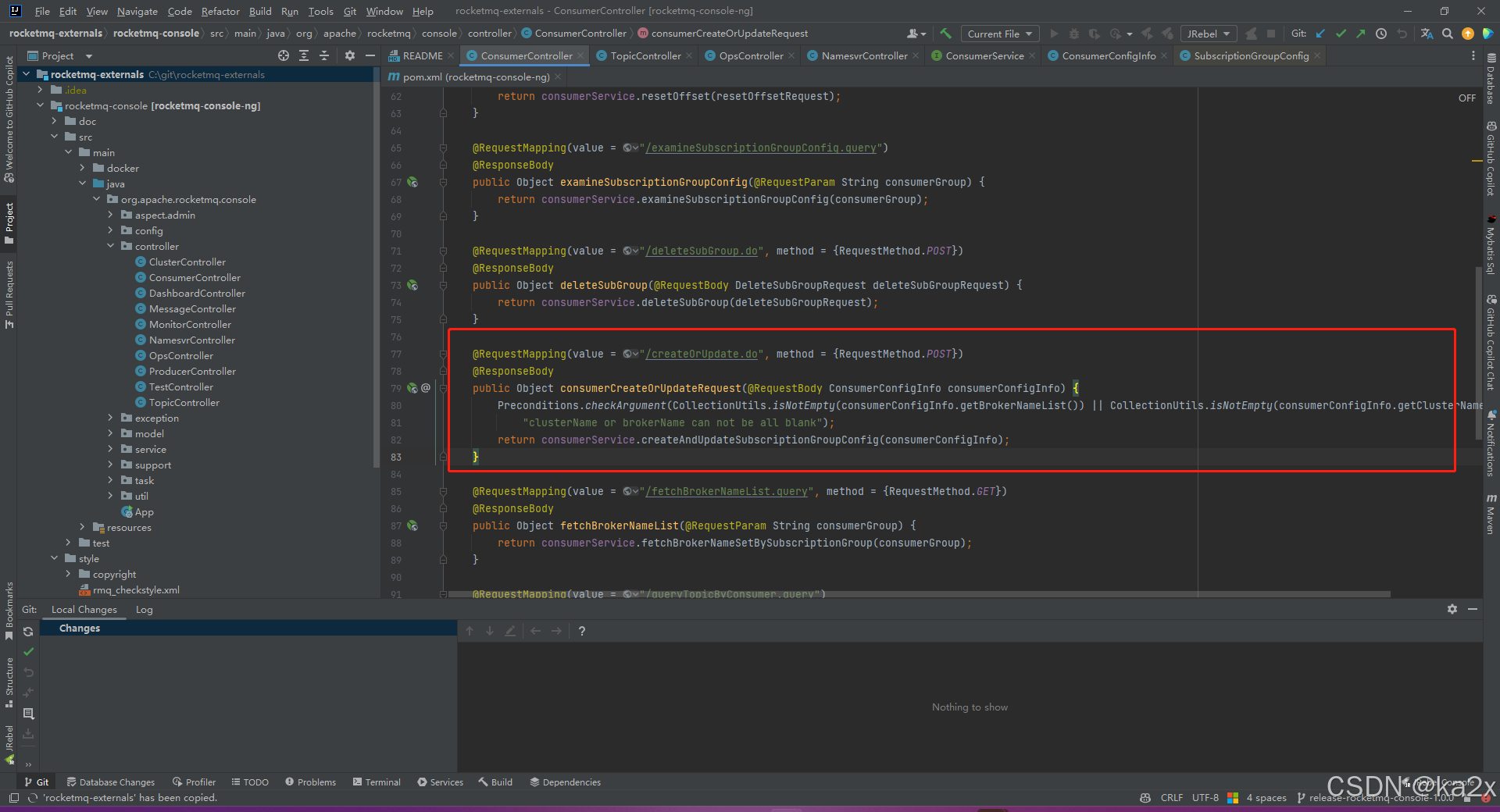Click Git Commit green checkmark in toolbar
The width and height of the screenshot is (1500, 812).
pyautogui.click(x=1341, y=34)
